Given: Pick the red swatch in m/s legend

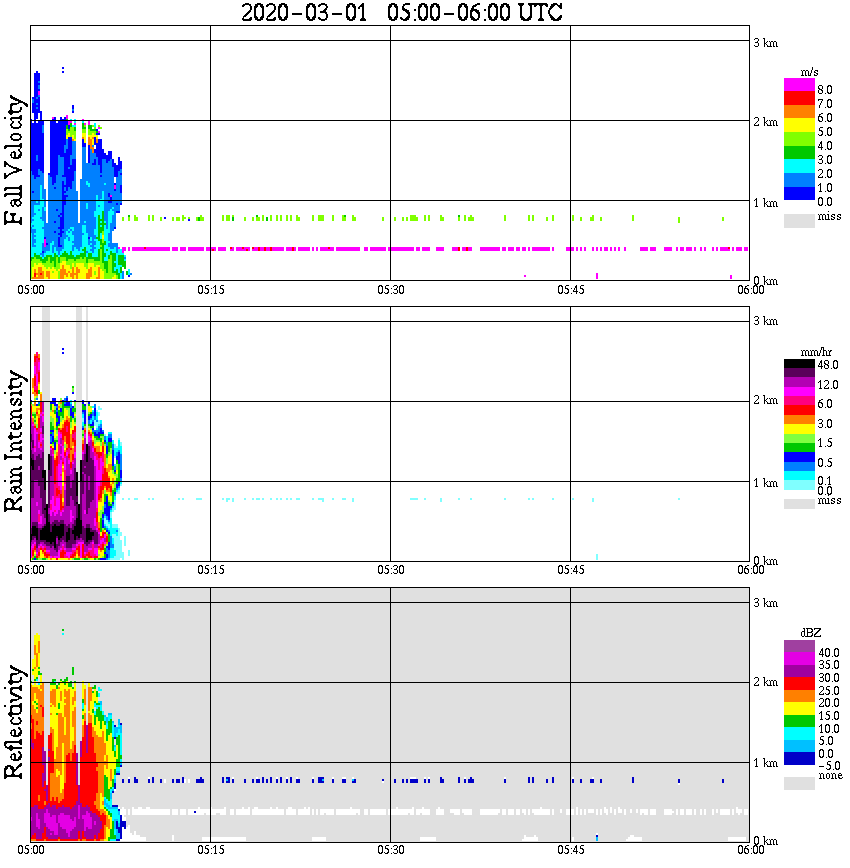Looking at the screenshot, I should 799,98.
